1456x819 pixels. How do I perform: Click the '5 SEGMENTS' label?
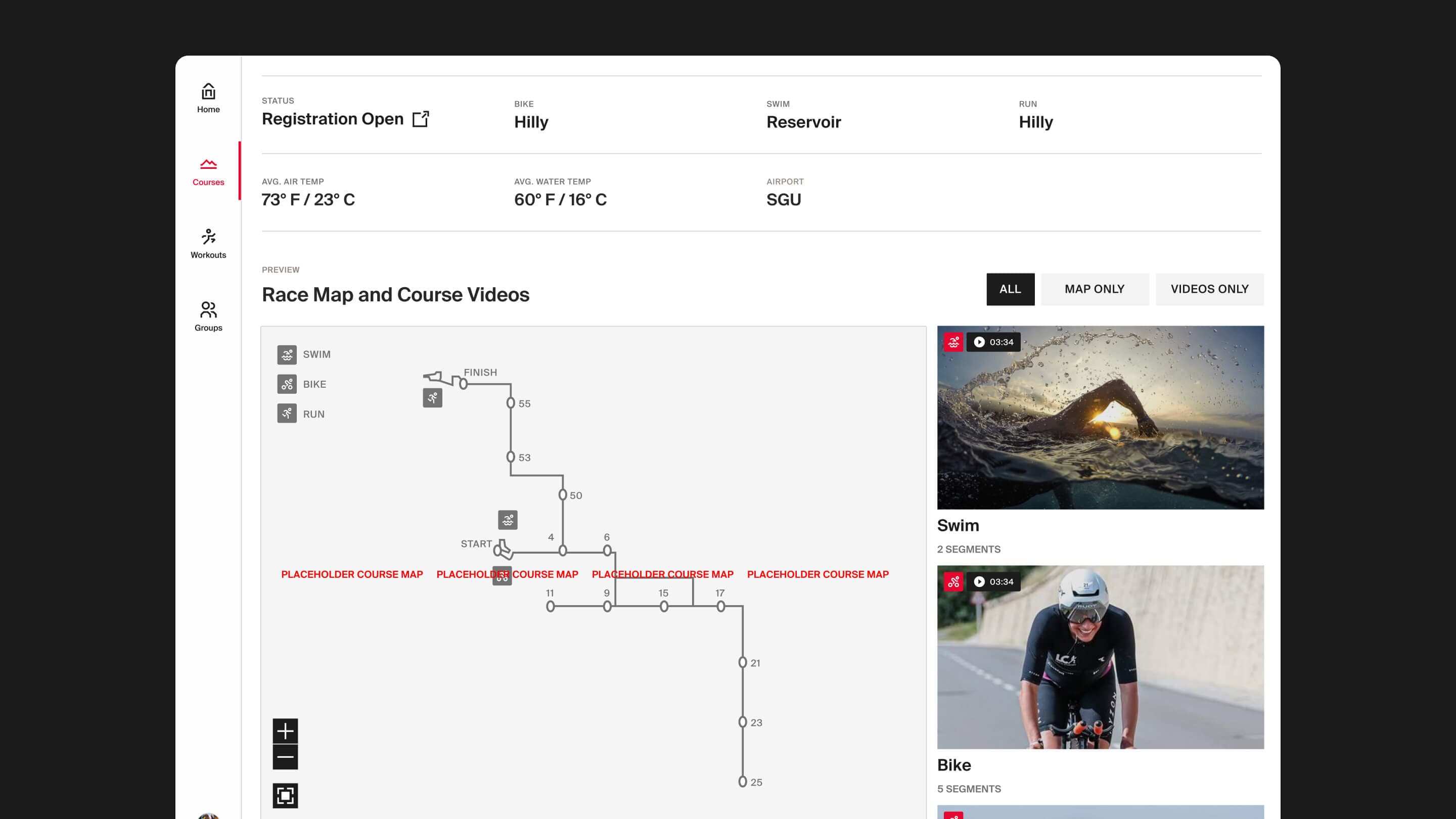(969, 789)
